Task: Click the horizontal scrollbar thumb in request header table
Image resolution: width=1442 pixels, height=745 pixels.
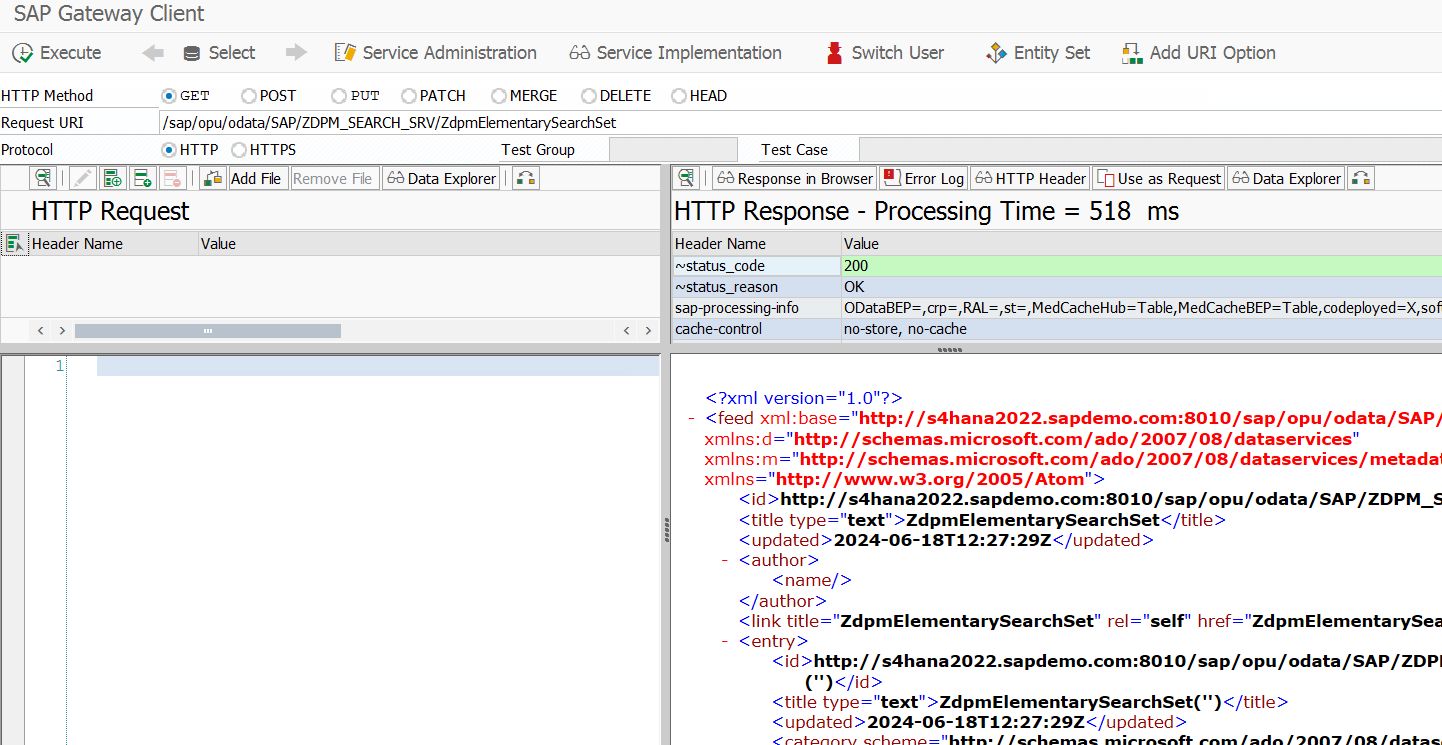Action: click(208, 331)
